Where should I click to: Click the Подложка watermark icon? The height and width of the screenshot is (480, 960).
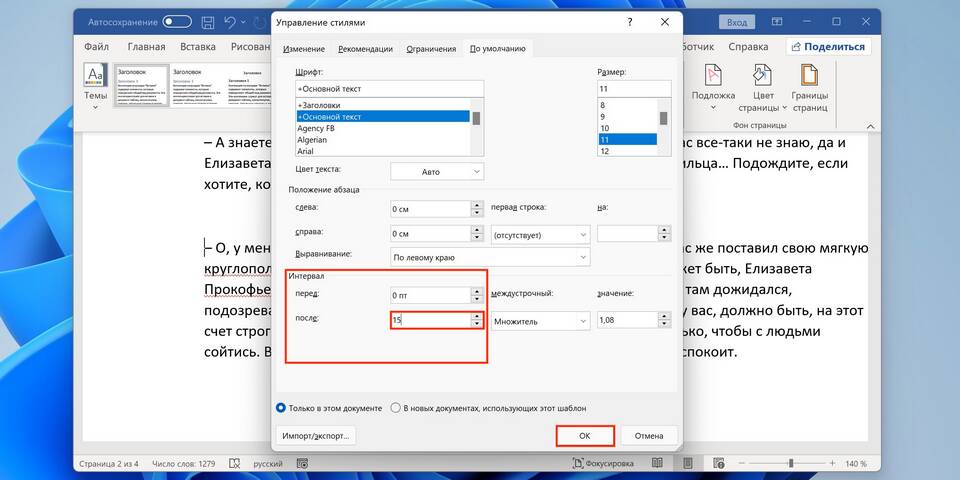[713, 83]
